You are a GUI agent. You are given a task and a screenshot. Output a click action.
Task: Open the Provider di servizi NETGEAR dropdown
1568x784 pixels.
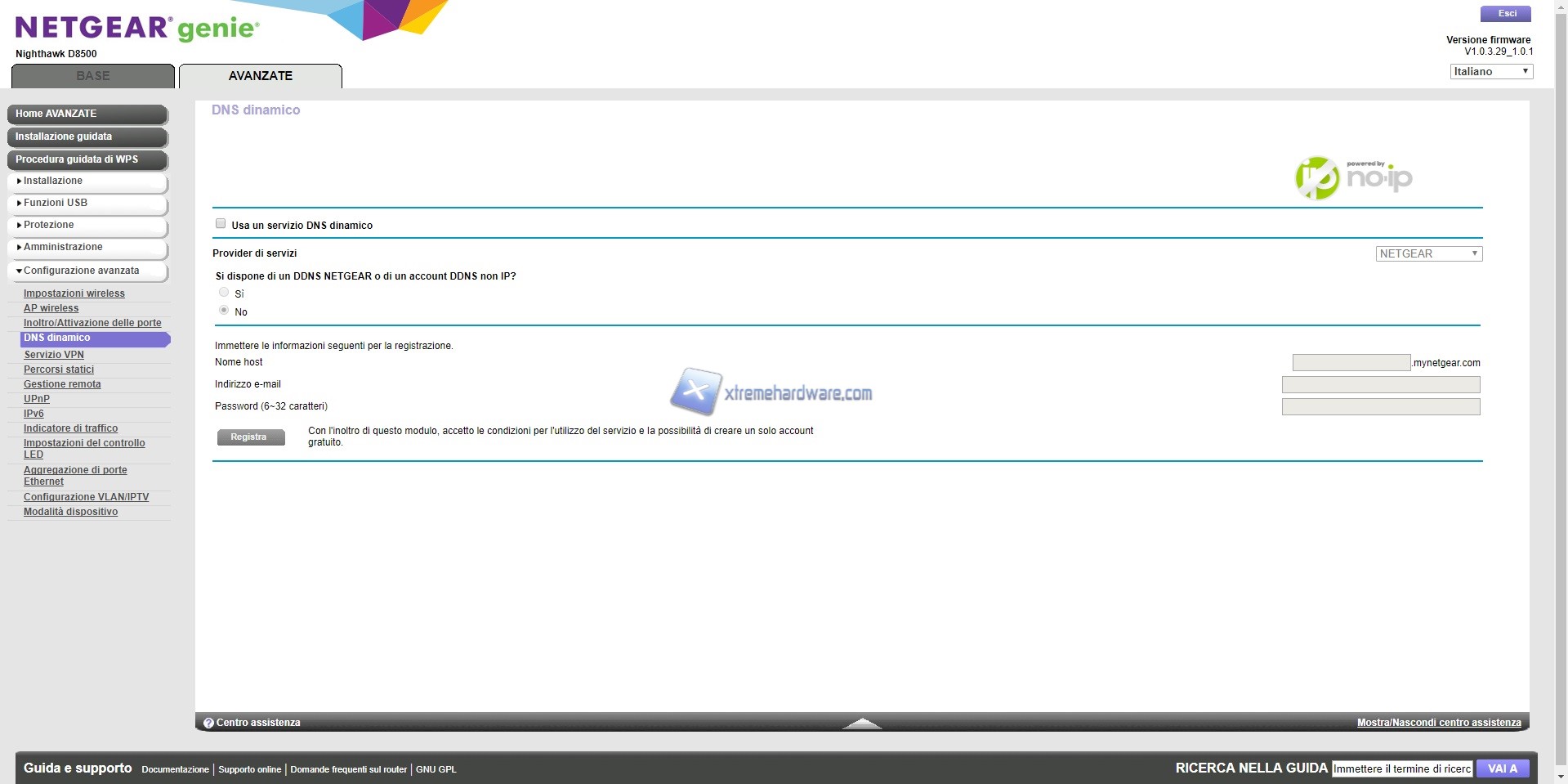click(x=1428, y=253)
